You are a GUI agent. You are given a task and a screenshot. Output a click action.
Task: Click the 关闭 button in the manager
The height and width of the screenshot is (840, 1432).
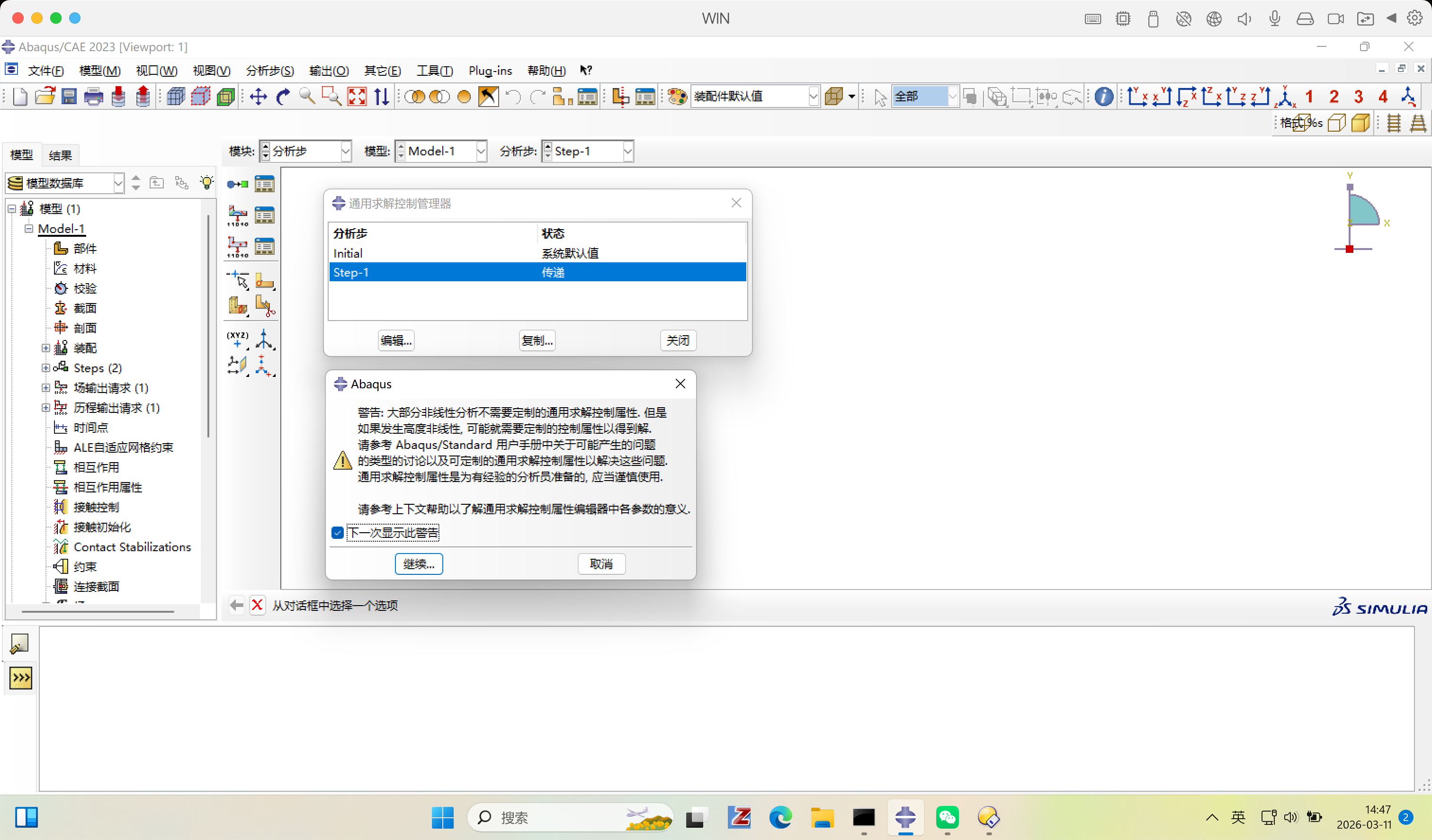678,340
